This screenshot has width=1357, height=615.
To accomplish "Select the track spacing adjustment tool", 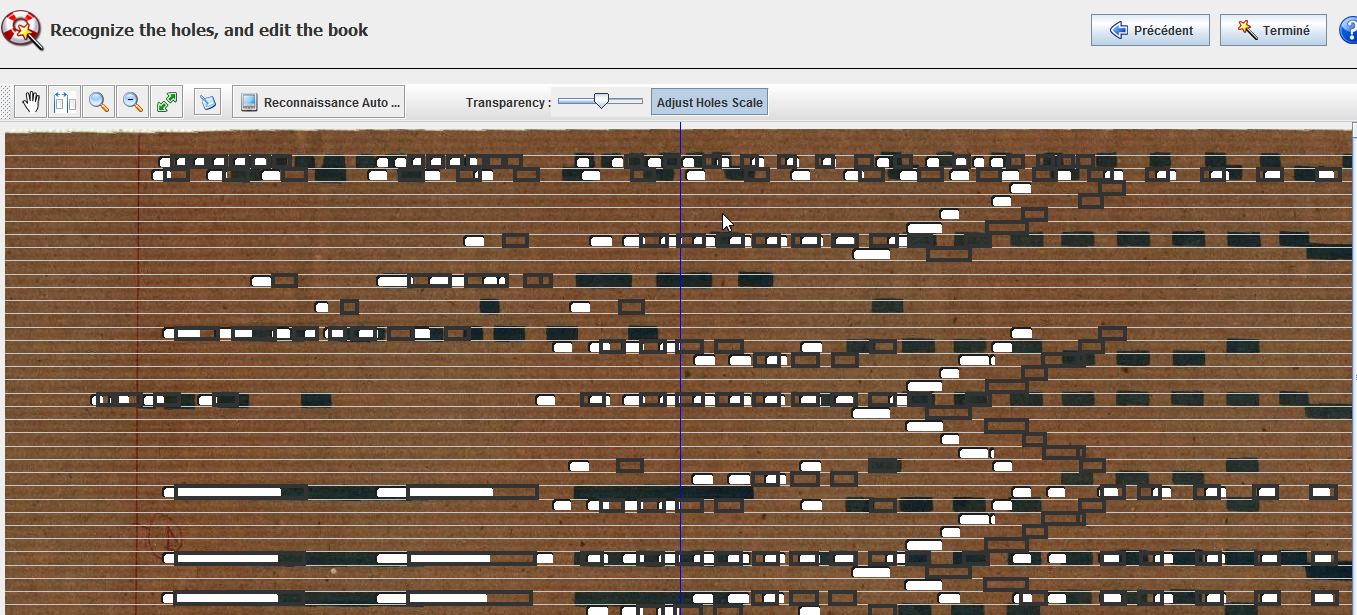I will (x=65, y=102).
